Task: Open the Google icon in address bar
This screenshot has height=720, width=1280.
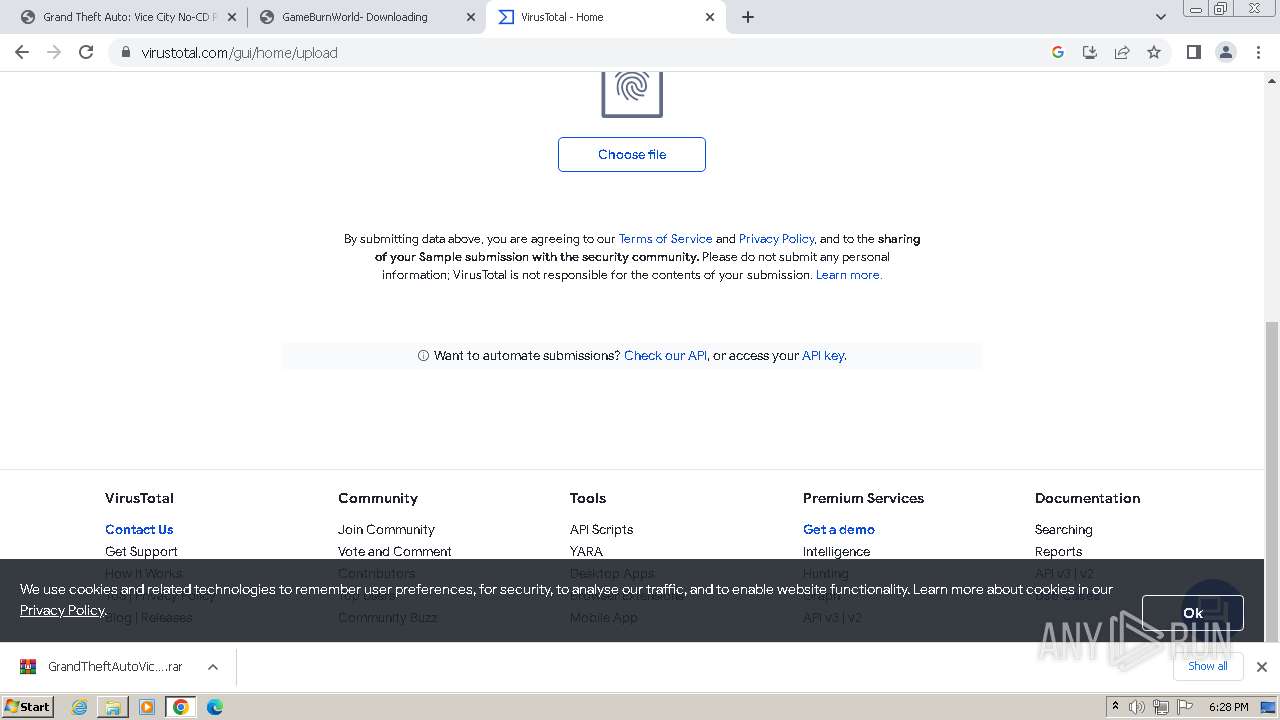Action: pyautogui.click(x=1058, y=52)
